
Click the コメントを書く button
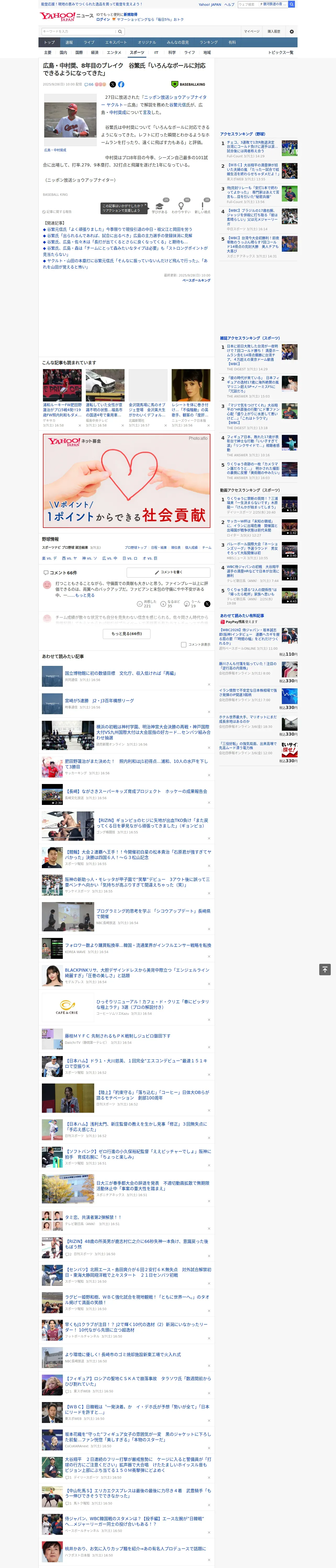coord(168,572)
